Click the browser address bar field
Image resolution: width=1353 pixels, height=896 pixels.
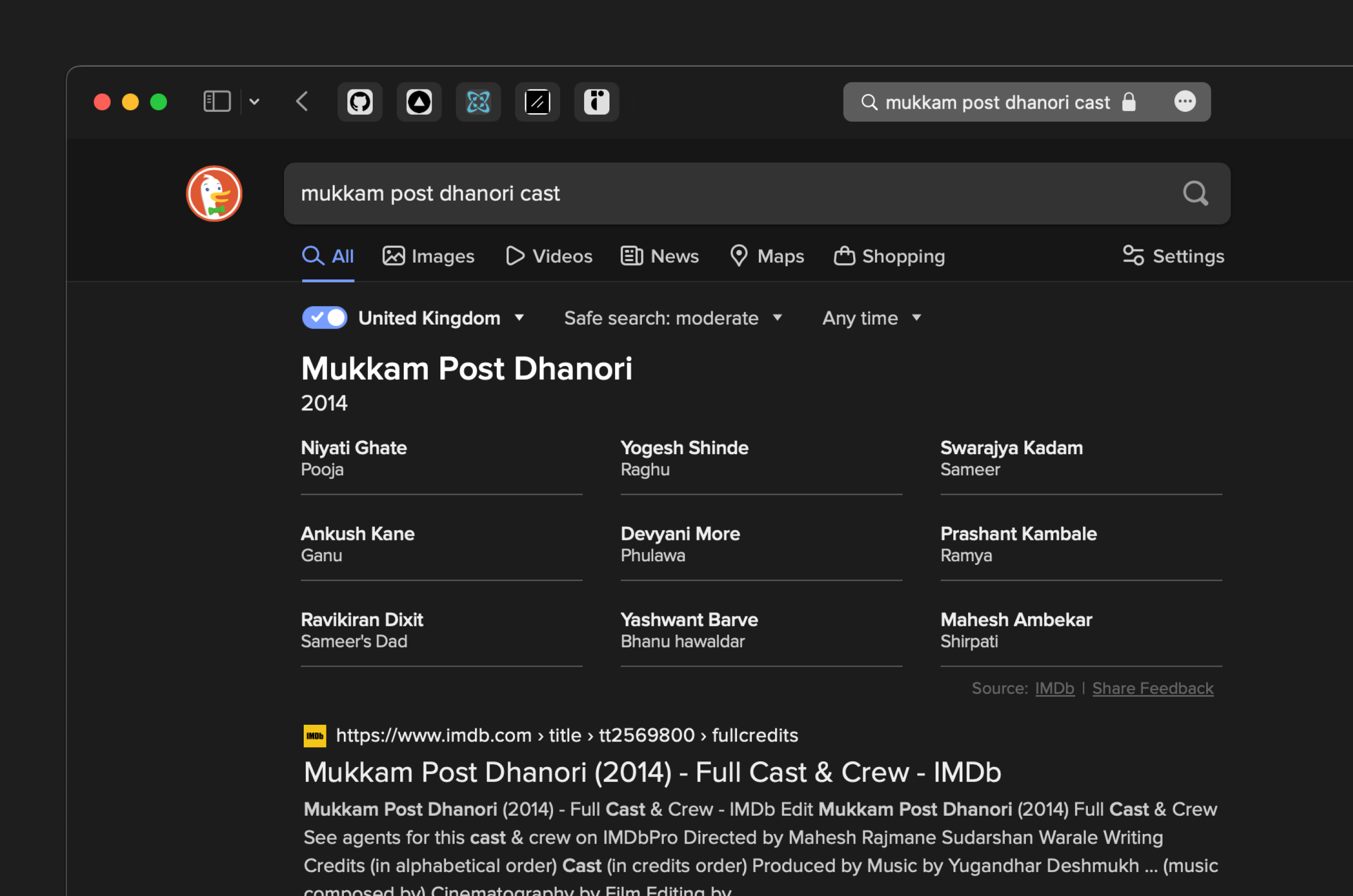pyautogui.click(x=1027, y=102)
